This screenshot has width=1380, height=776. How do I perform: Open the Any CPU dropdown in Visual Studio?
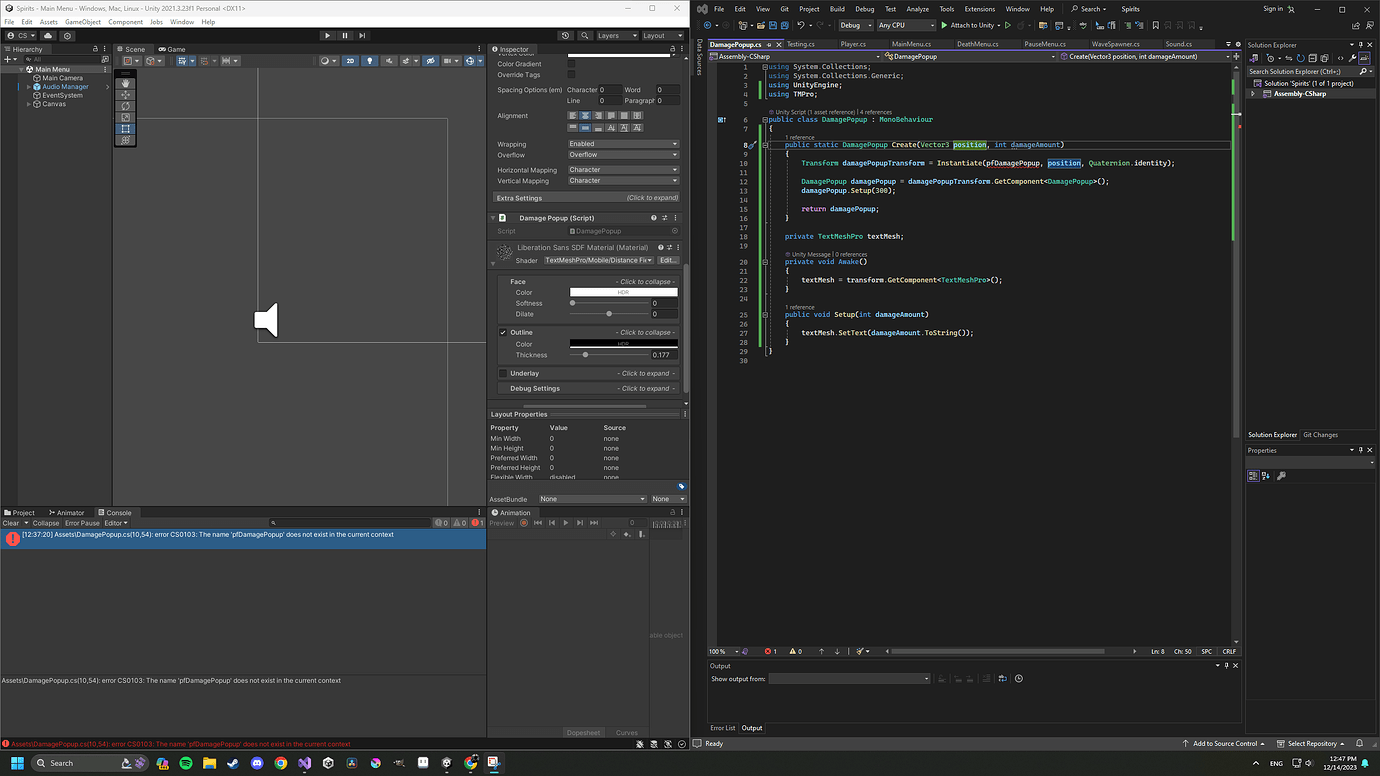coord(905,25)
